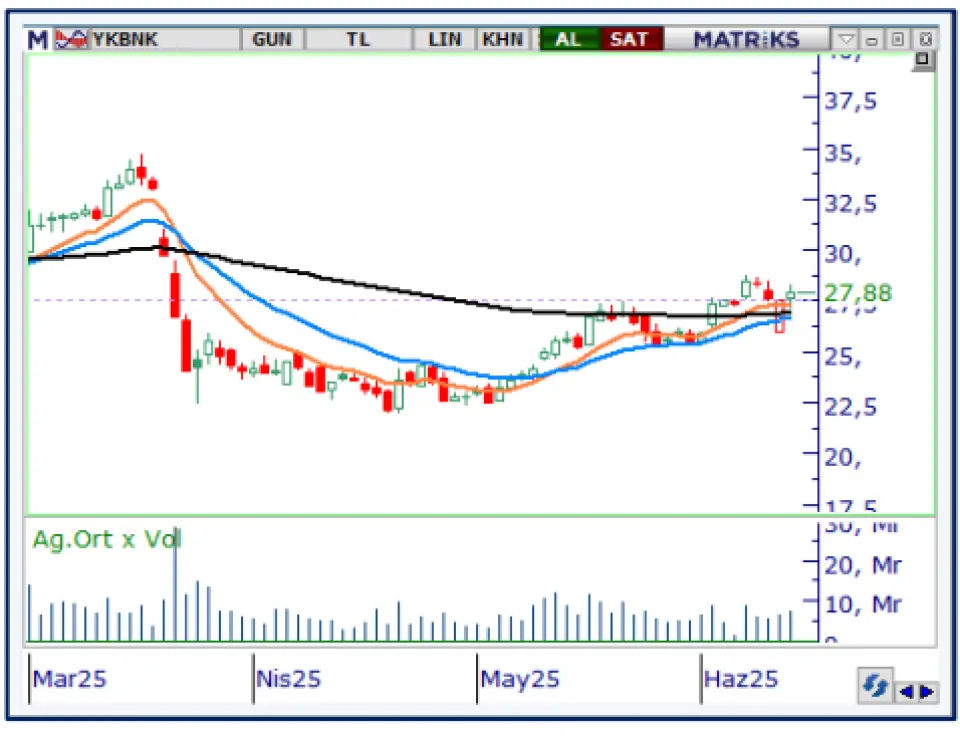Minimize the chart window
The width and height of the screenshot is (960, 737).
pos(872,40)
